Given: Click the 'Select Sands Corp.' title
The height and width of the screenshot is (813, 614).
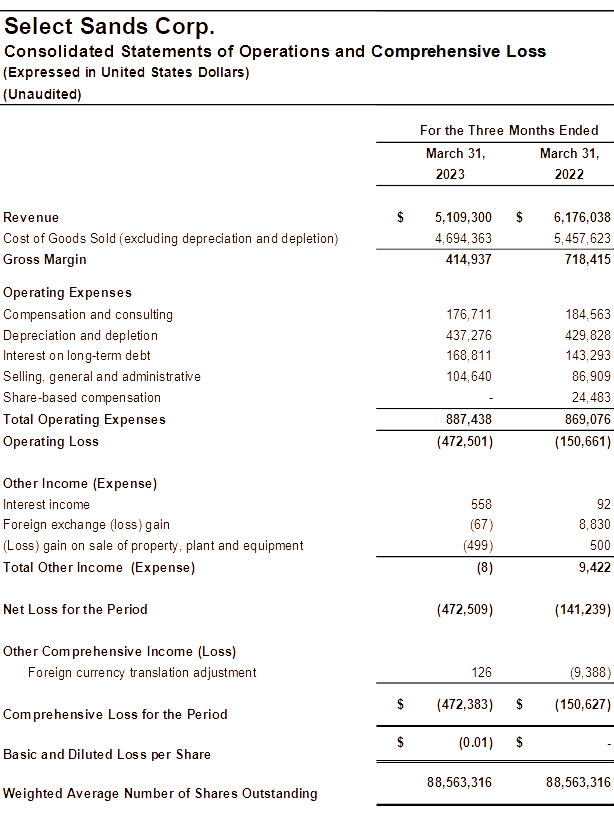Looking at the screenshot, I should [x=109, y=26].
